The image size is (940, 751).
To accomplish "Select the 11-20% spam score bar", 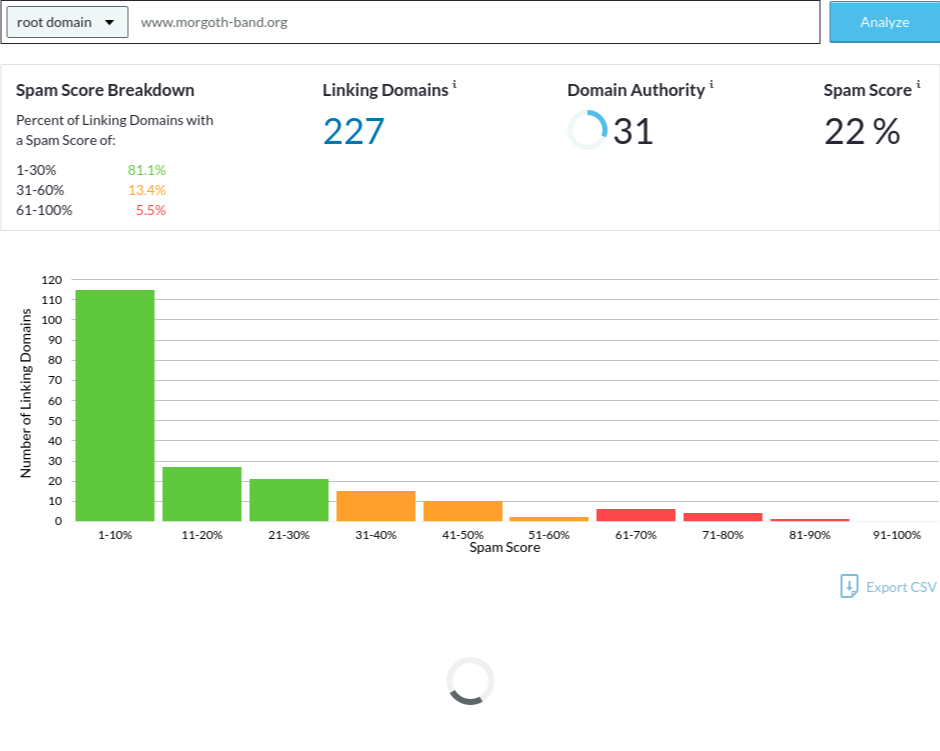I will pyautogui.click(x=202, y=494).
